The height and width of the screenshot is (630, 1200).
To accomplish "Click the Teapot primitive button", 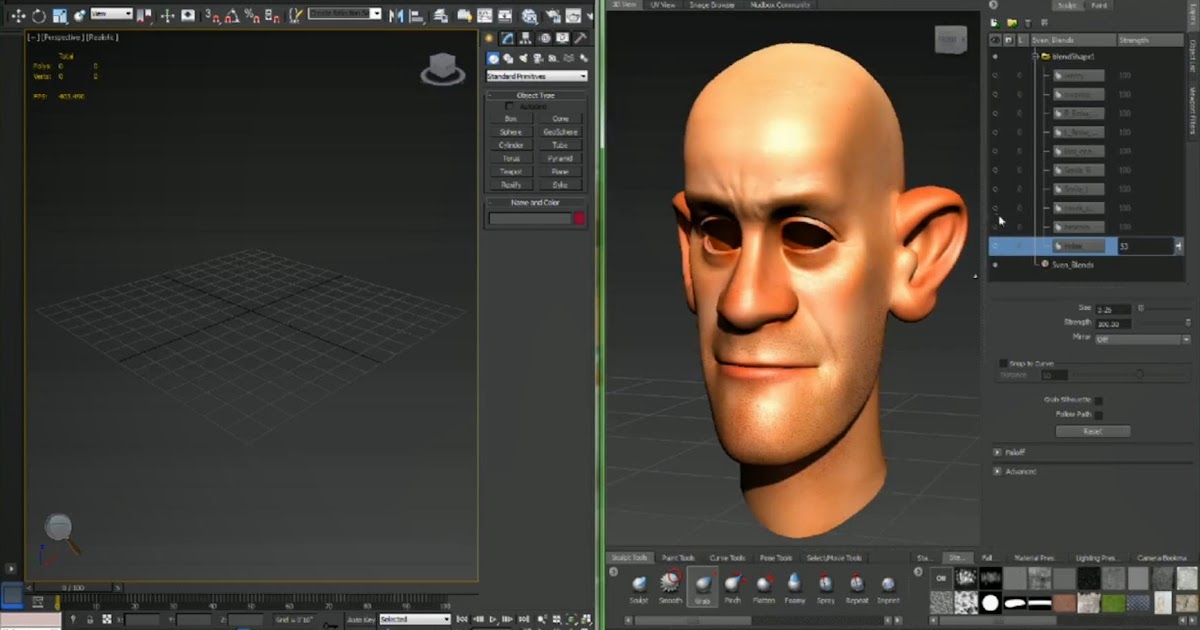I will [512, 172].
